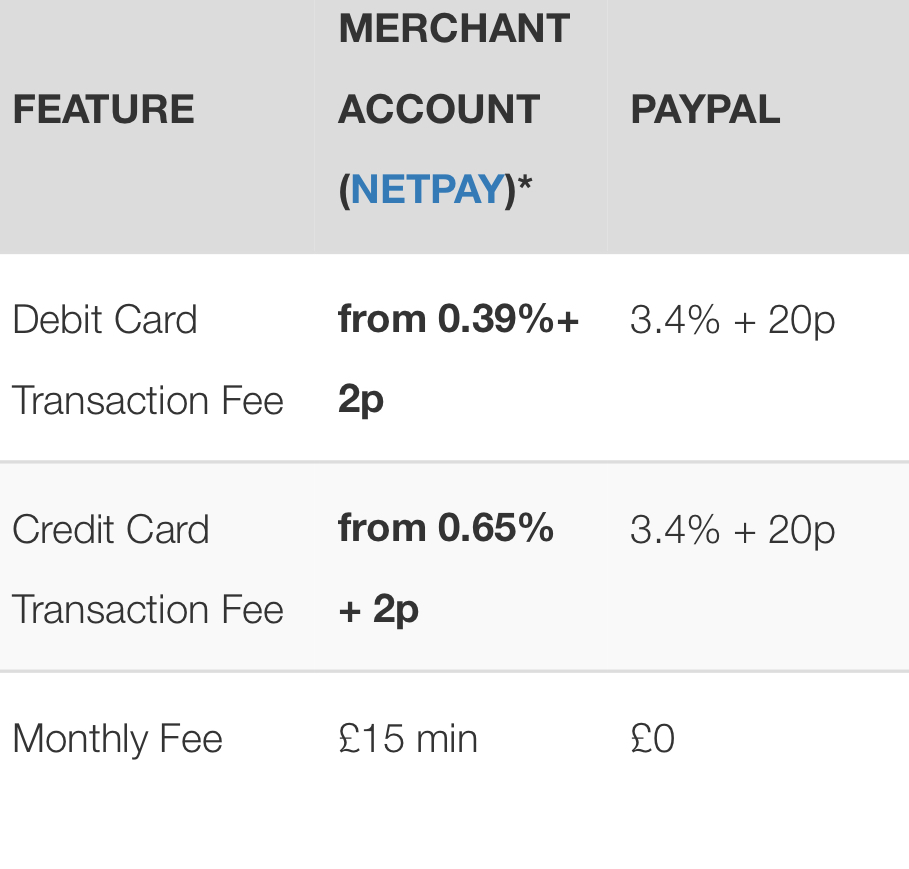Image resolution: width=909 pixels, height=869 pixels.
Task: Click the PAYPAL column header
Action: coord(706,109)
